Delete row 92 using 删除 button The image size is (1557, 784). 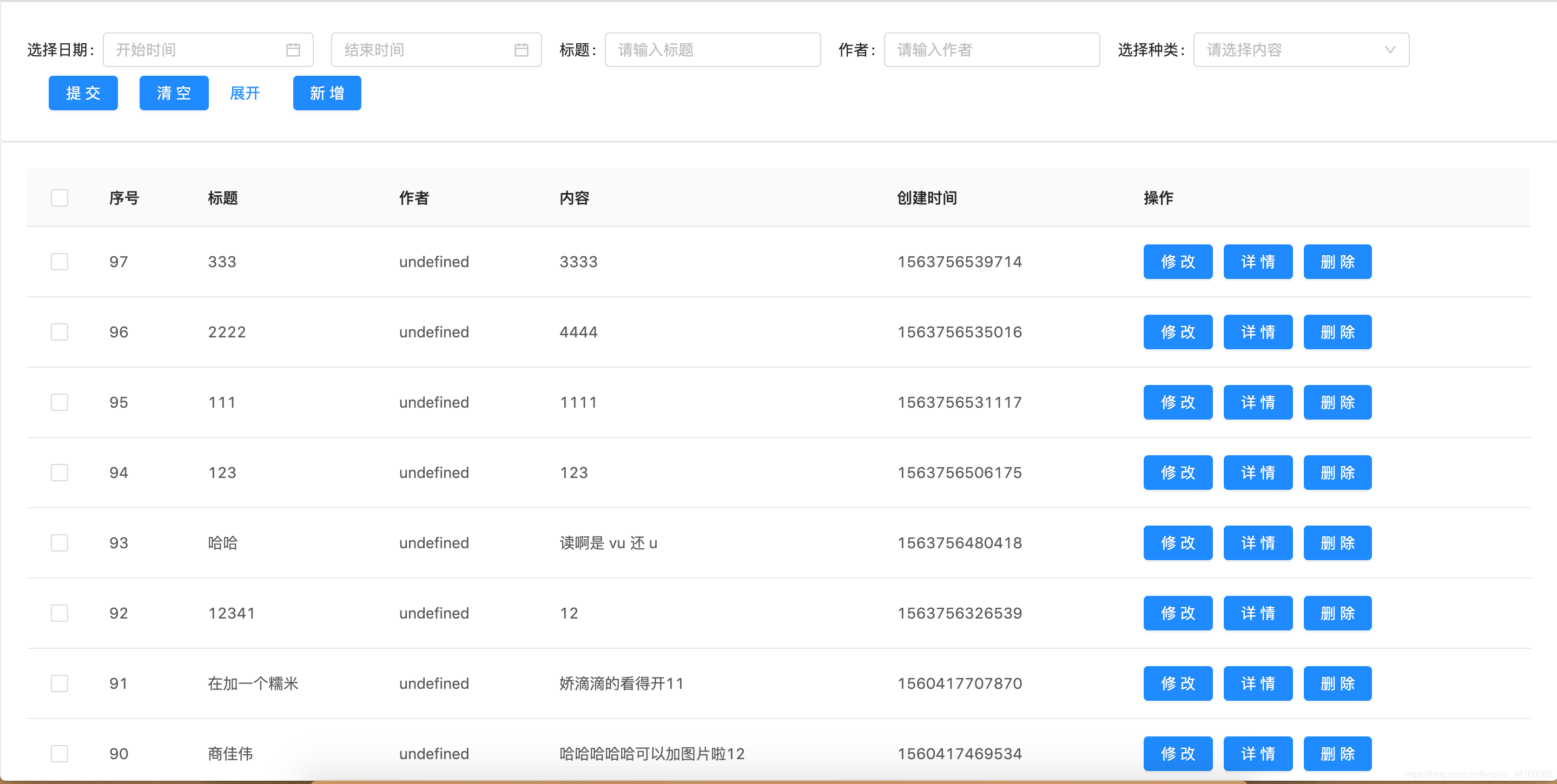pos(1337,613)
